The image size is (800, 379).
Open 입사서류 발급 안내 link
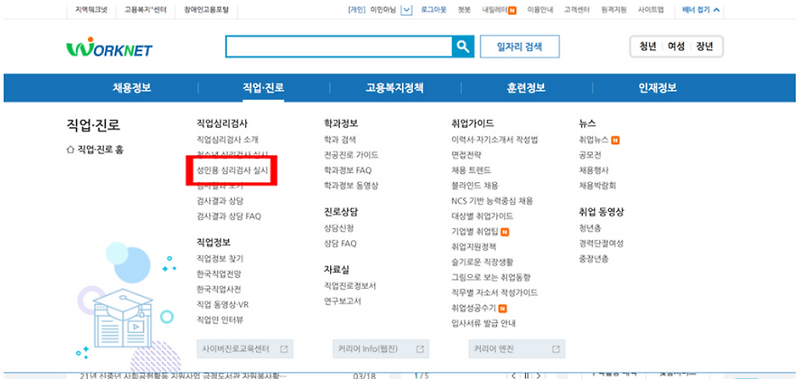tap(484, 323)
